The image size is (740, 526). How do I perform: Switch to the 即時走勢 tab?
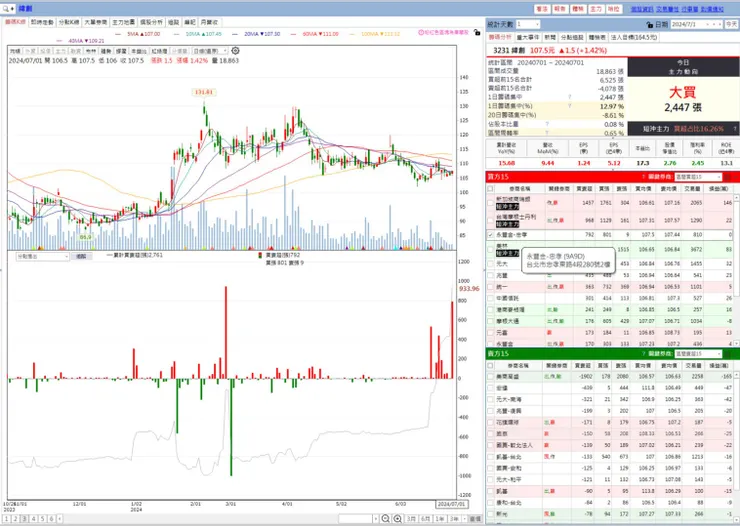point(42,22)
